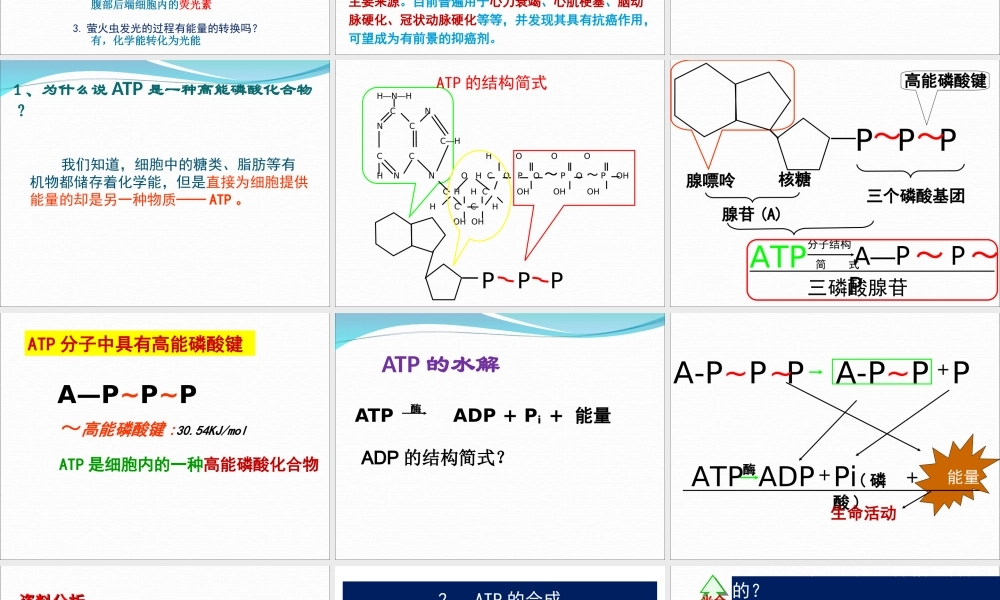
Task: Open the partially visible '2、ATP 的合成' slide
Action: point(500,583)
